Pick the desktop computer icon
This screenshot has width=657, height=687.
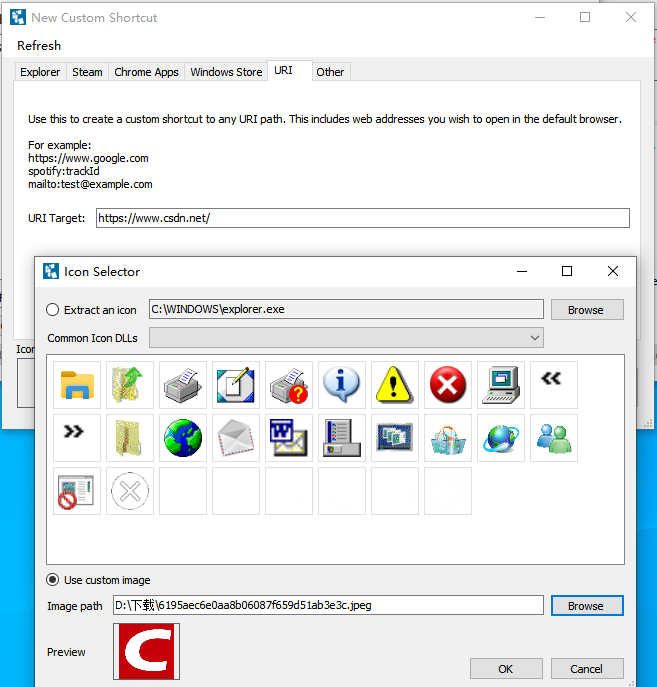click(501, 385)
